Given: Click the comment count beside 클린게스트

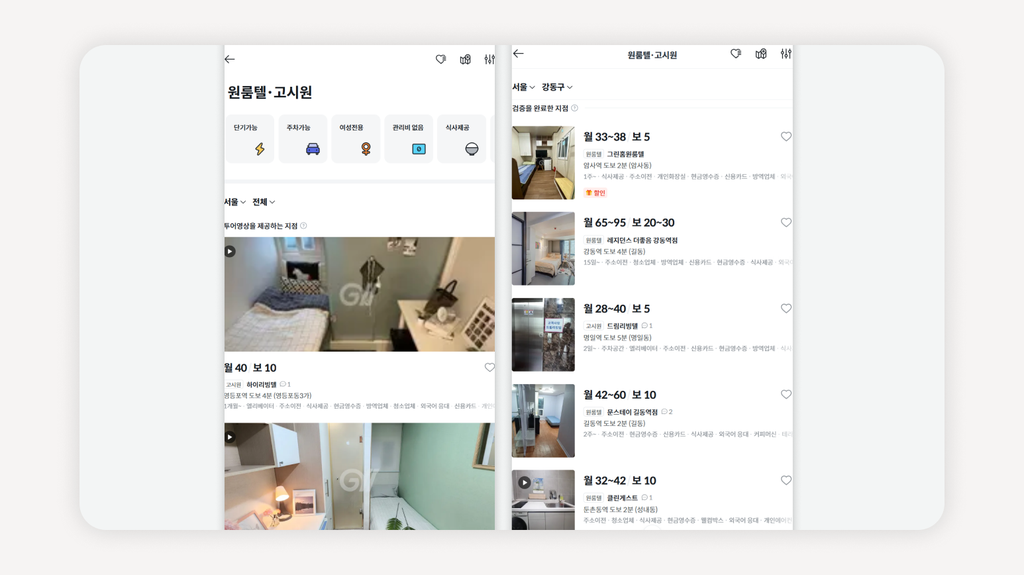Looking at the screenshot, I should point(647,498).
